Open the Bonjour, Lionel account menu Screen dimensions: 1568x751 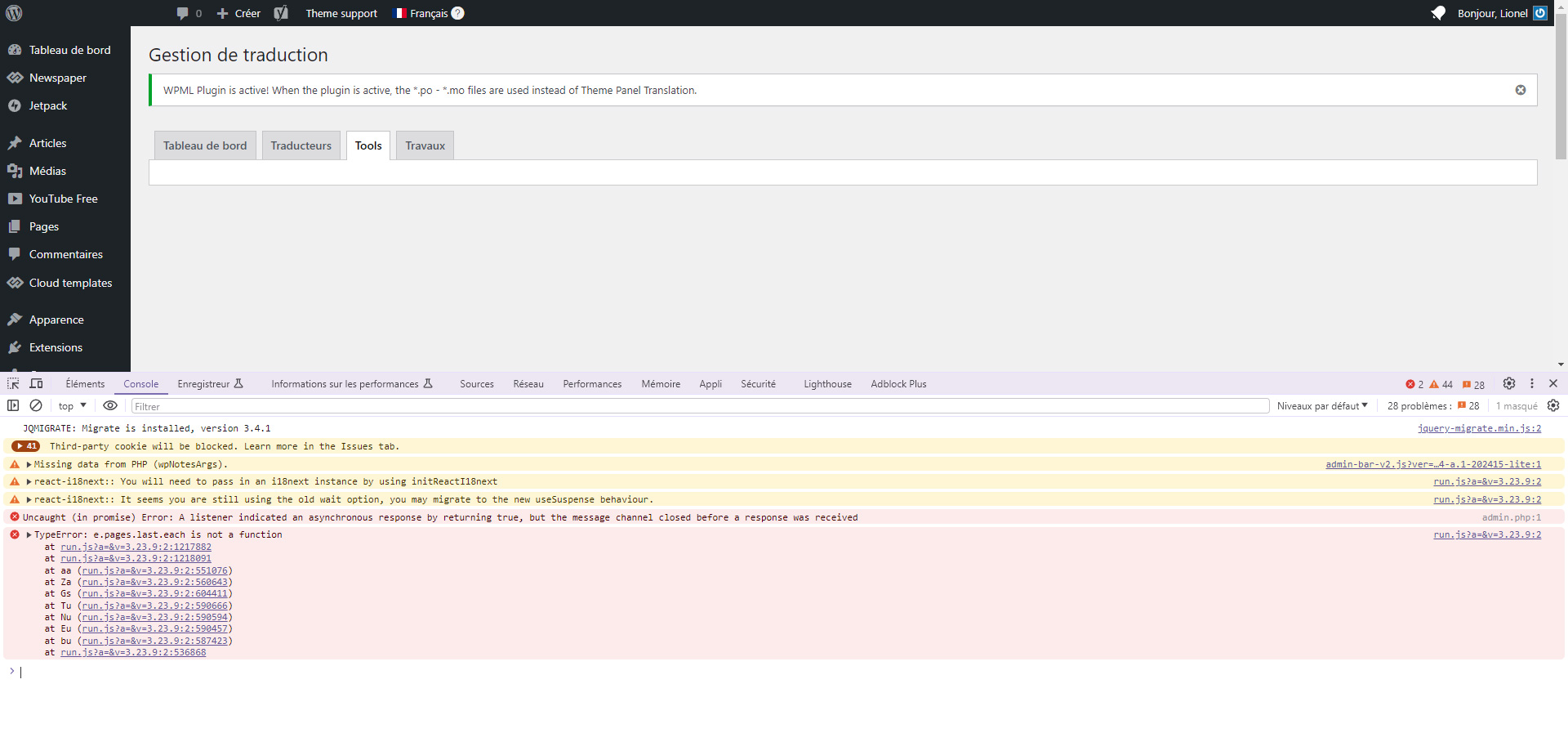1502,13
